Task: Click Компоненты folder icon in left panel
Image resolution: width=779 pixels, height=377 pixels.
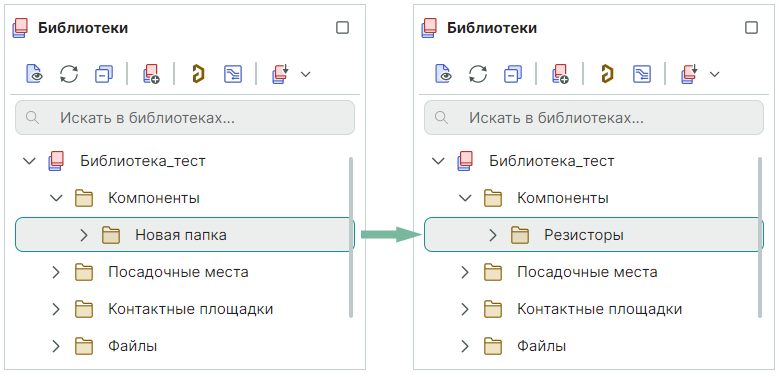Action: [84, 198]
